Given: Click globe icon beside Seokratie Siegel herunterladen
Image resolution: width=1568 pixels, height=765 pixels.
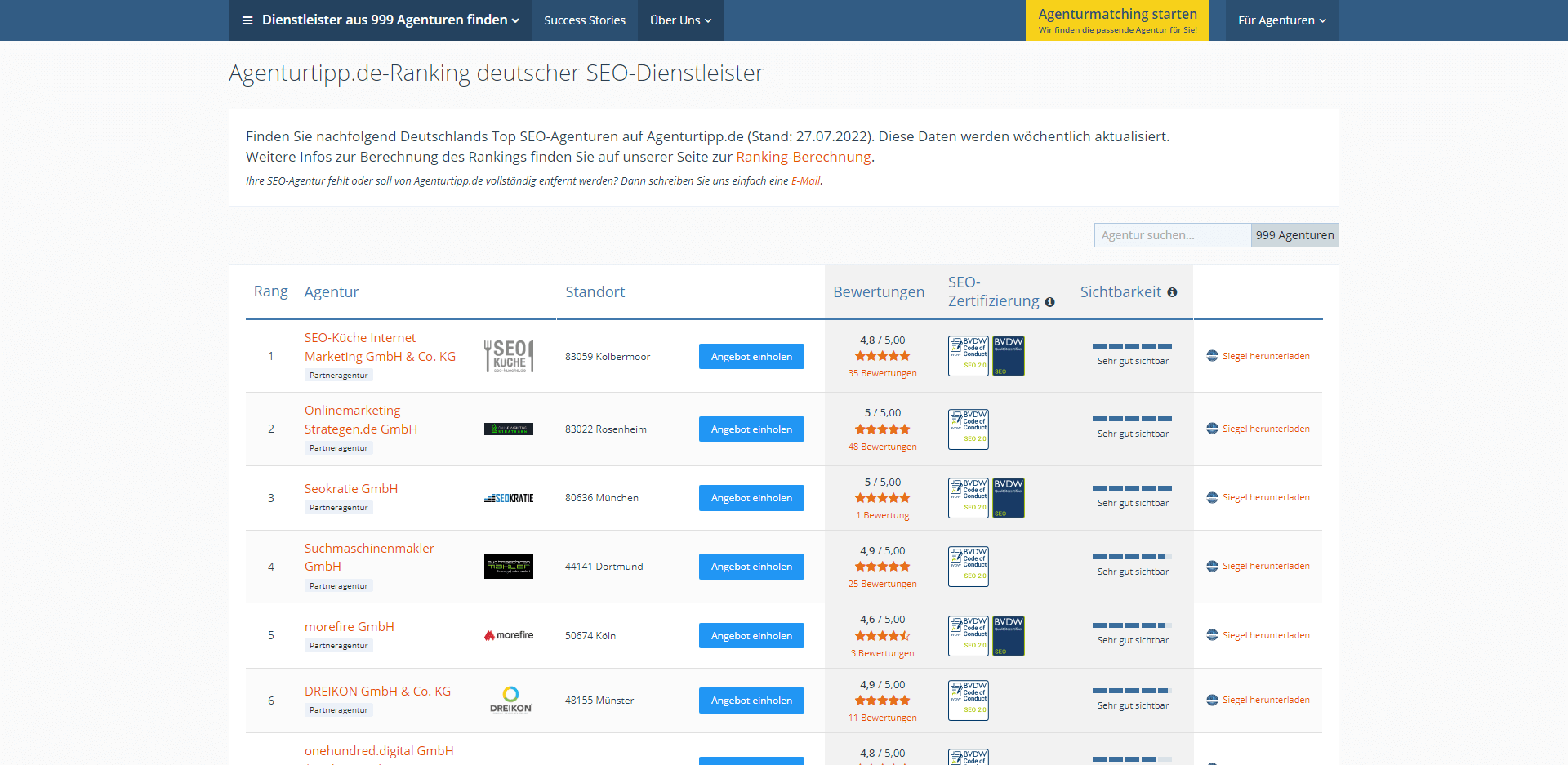Looking at the screenshot, I should (x=1212, y=497).
